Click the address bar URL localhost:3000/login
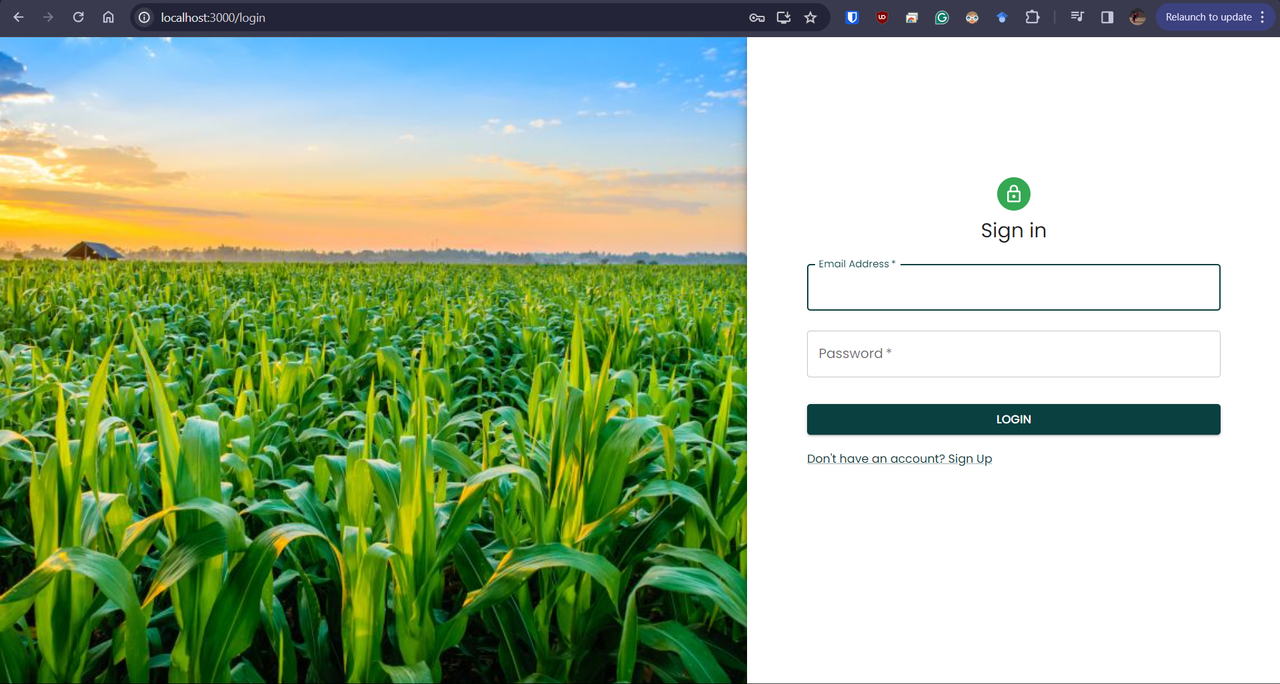This screenshot has width=1280, height=684. point(213,17)
